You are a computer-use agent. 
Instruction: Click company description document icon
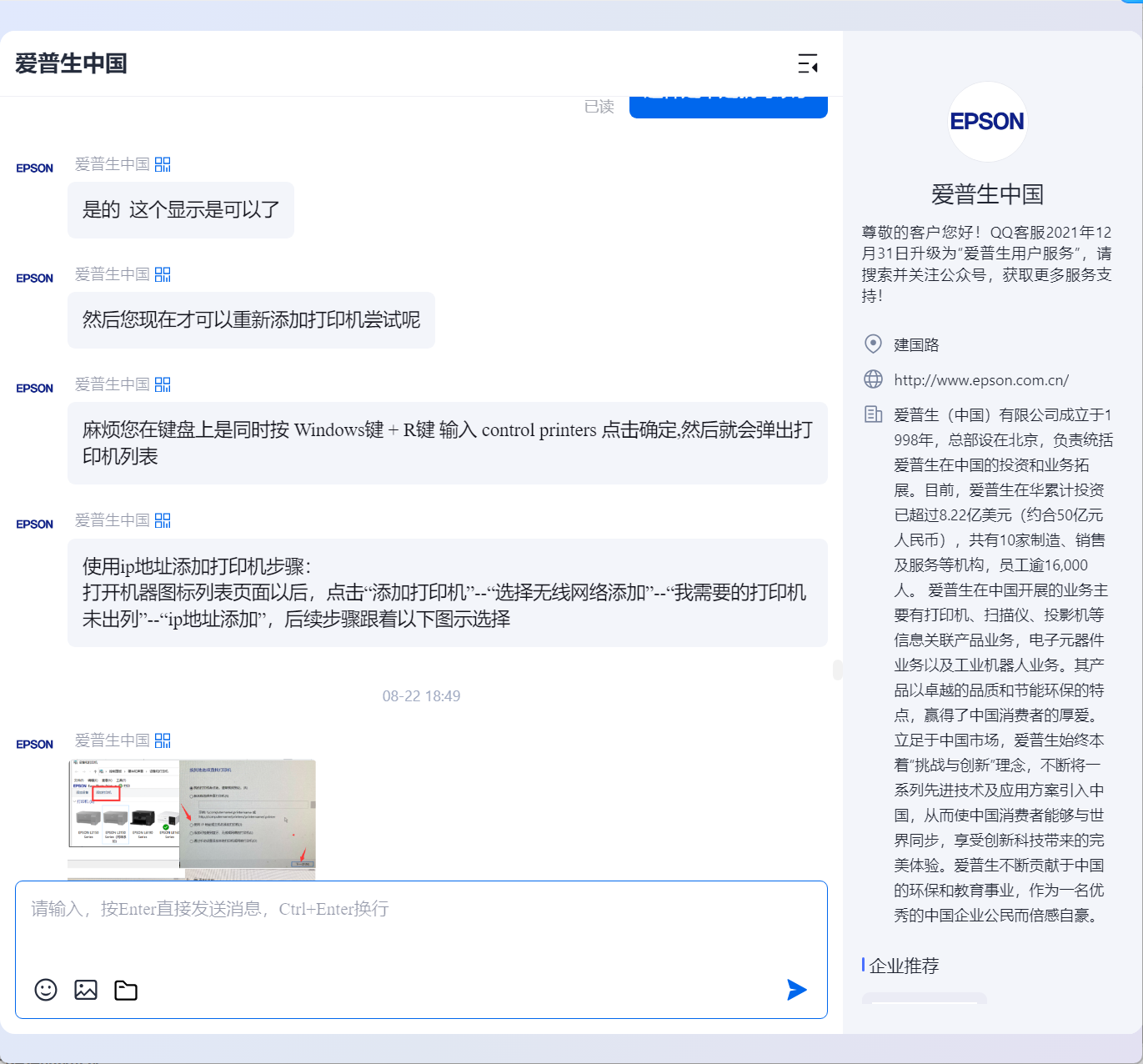click(873, 414)
